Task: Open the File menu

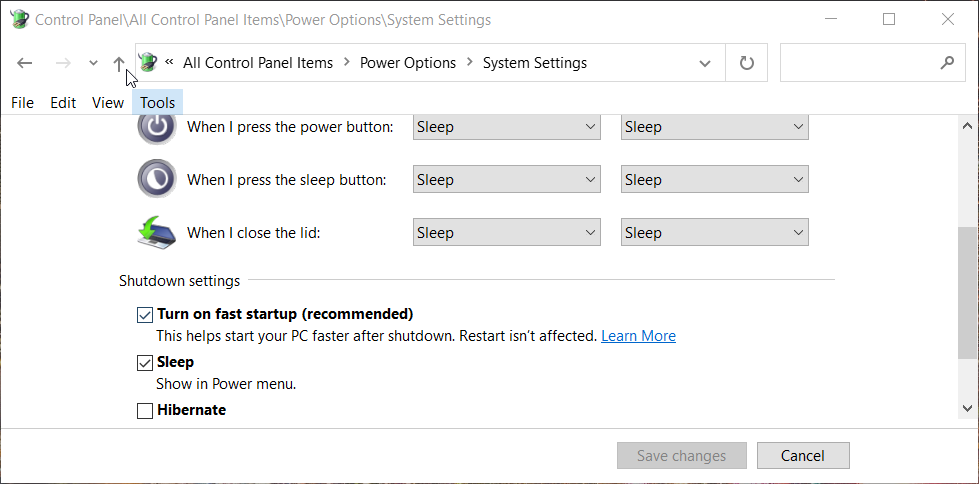Action: 22,102
